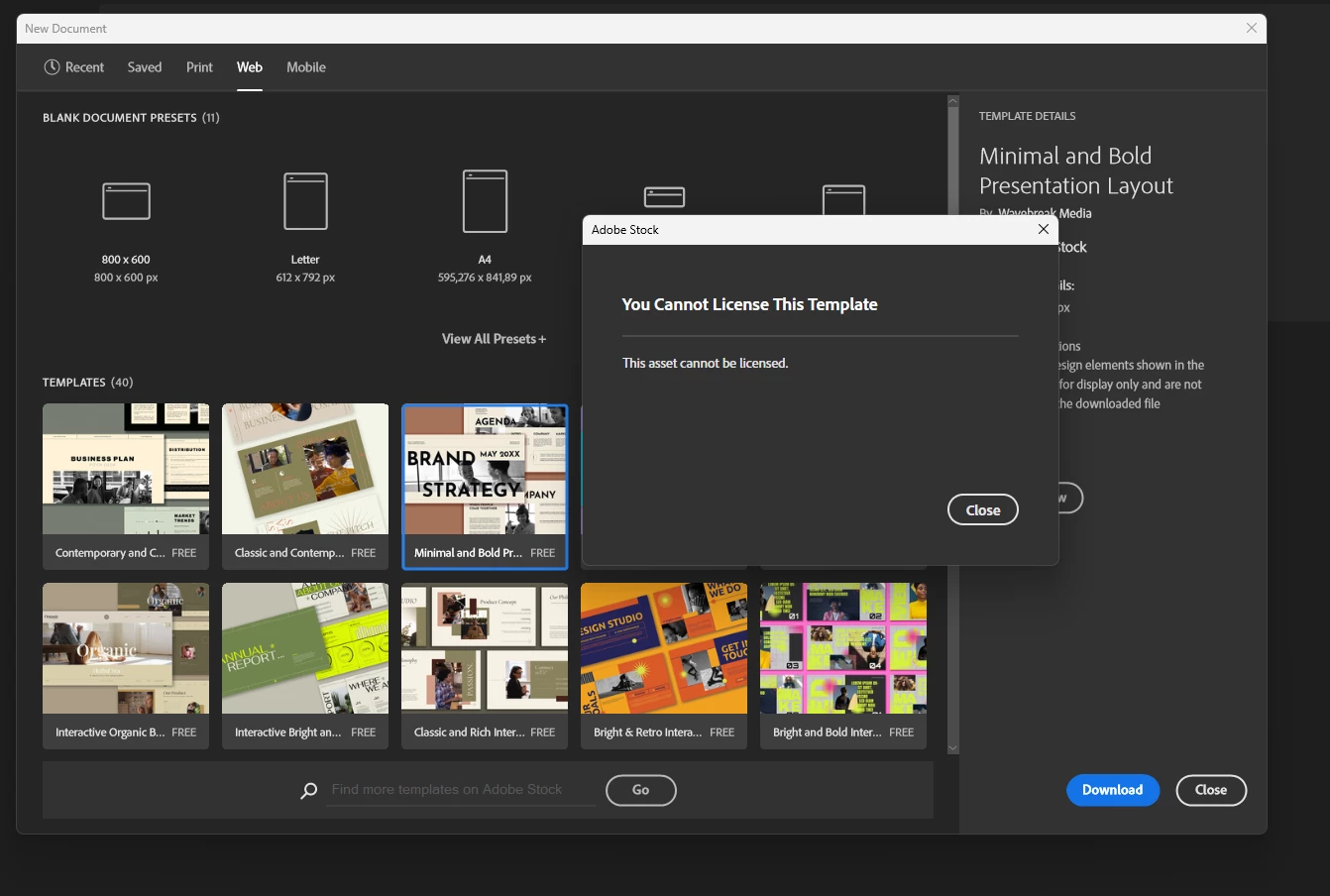Click Close in the Adobe Stock dialog
Viewport: 1330px width, 896px height.
coord(983,509)
